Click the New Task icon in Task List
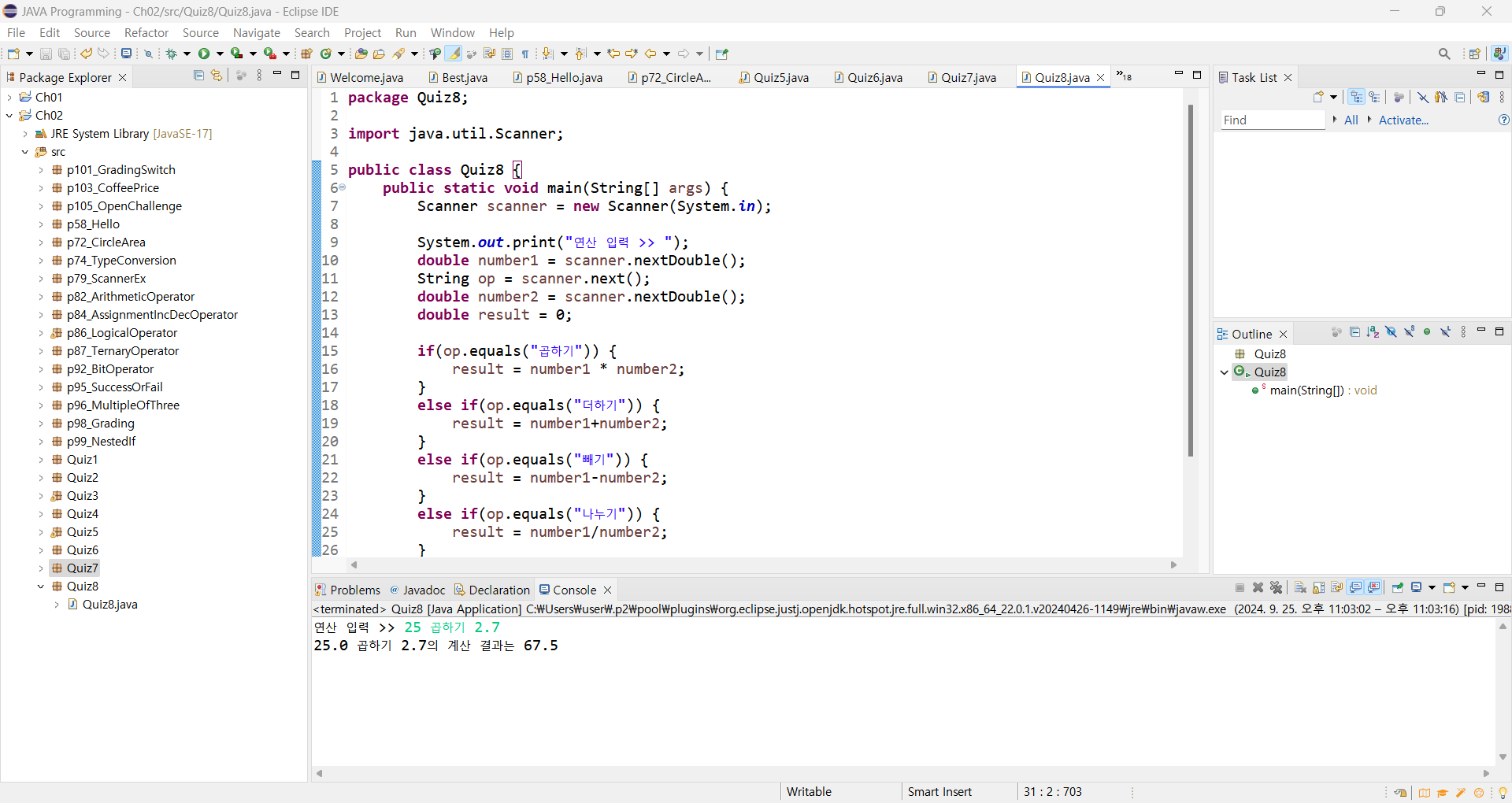Screen dimensions: 1512x803 pos(1318,97)
